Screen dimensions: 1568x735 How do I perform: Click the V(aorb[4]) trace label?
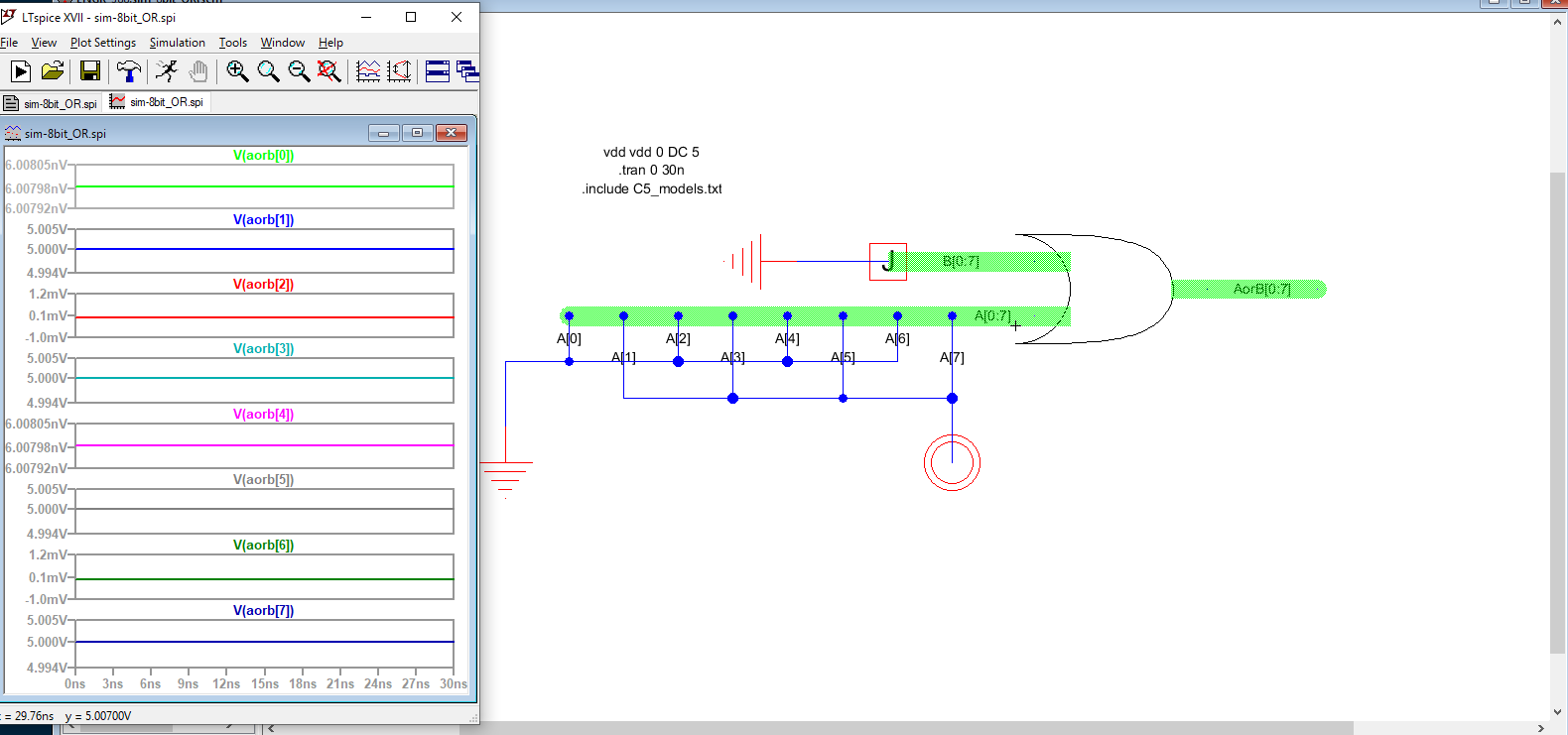(x=264, y=414)
